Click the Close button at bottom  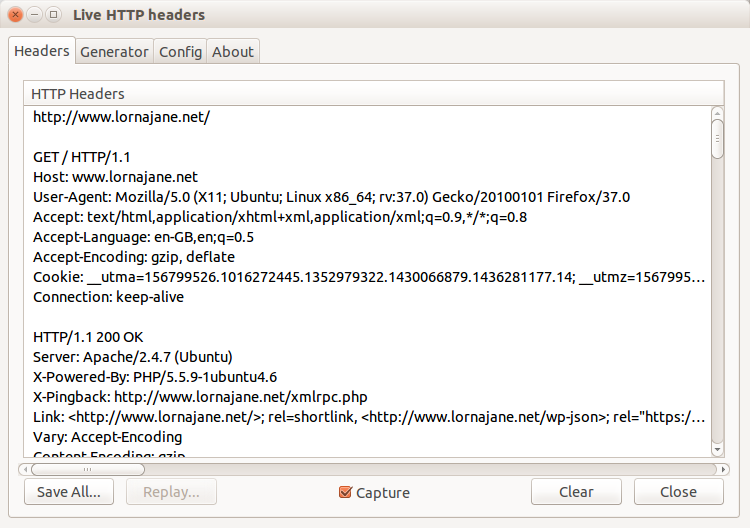pyautogui.click(x=678, y=492)
